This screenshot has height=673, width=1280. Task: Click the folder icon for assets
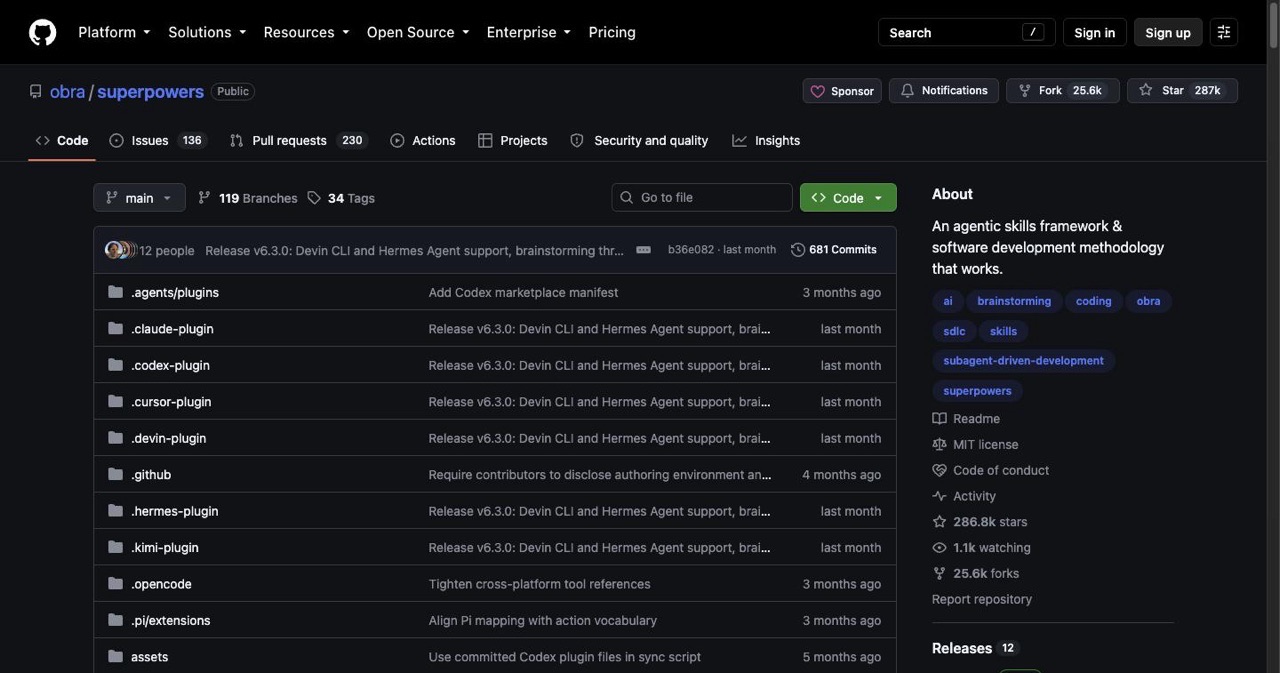click(x=115, y=657)
